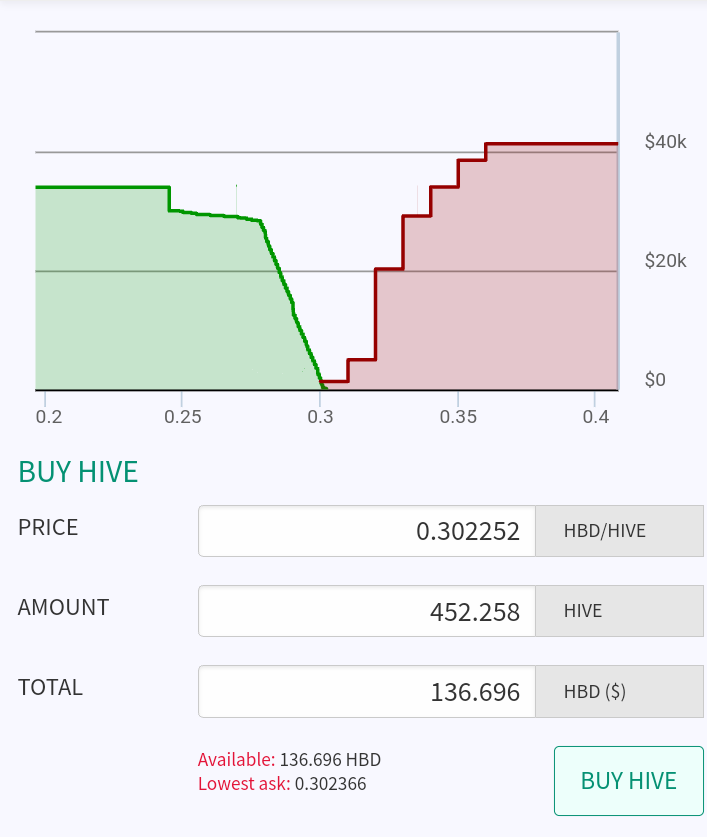Viewport: 707px width, 837px height.
Task: Click the 0.2 price axis label
Action: (x=49, y=417)
